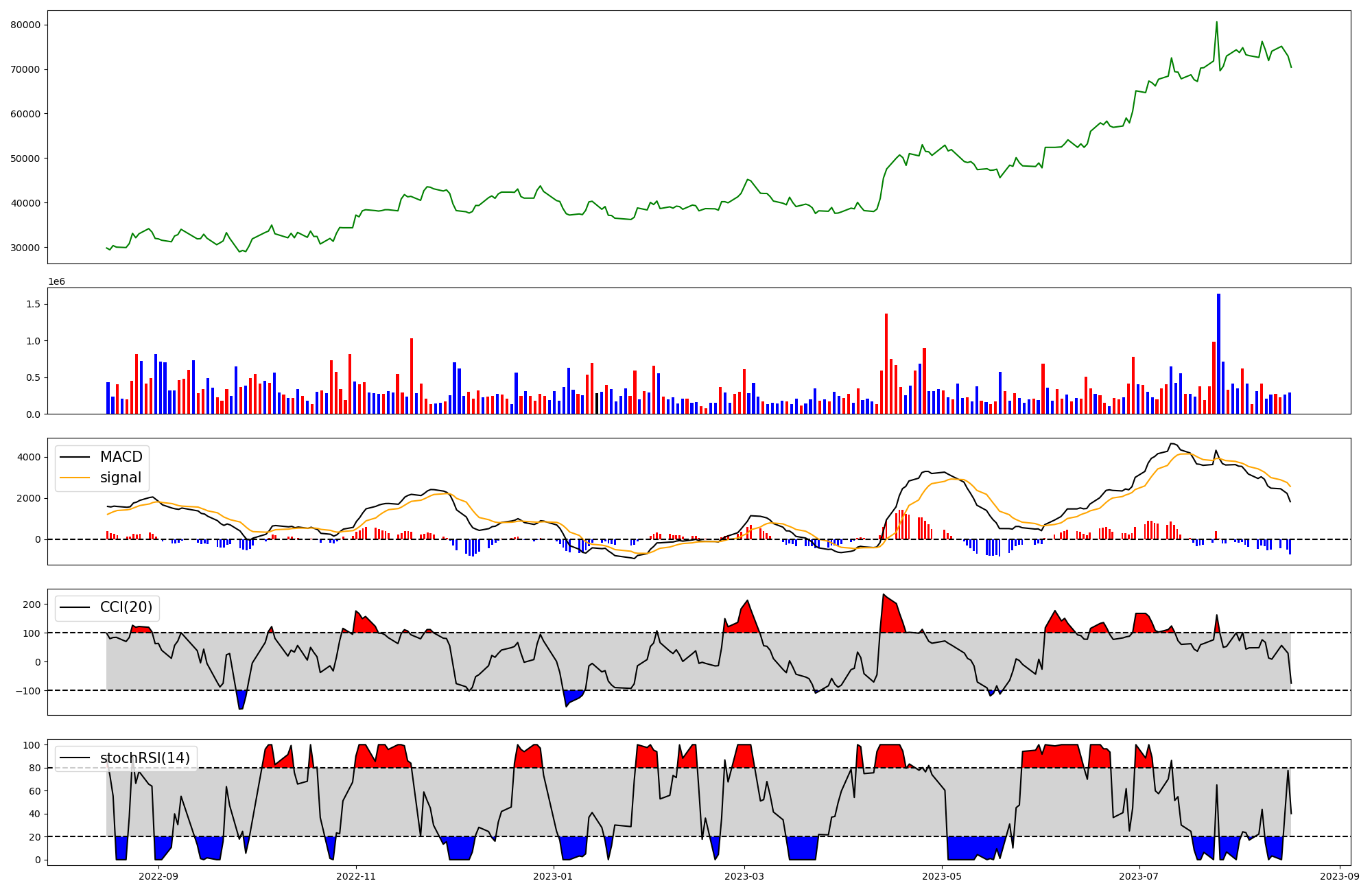This screenshot has width=1372, height=892.
Task: Click the 80000 price axis tick label
Action: [26, 25]
